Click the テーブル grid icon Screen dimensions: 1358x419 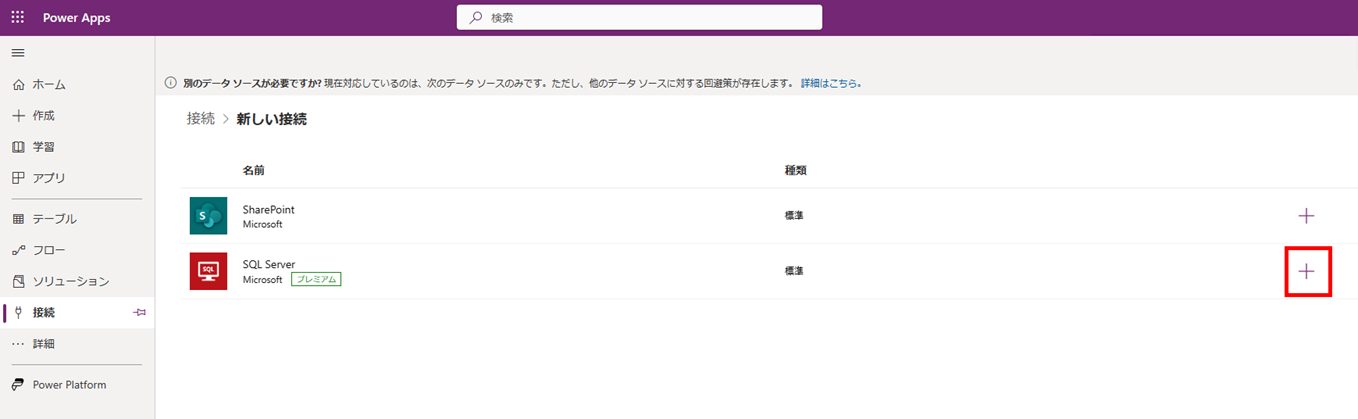click(x=18, y=219)
